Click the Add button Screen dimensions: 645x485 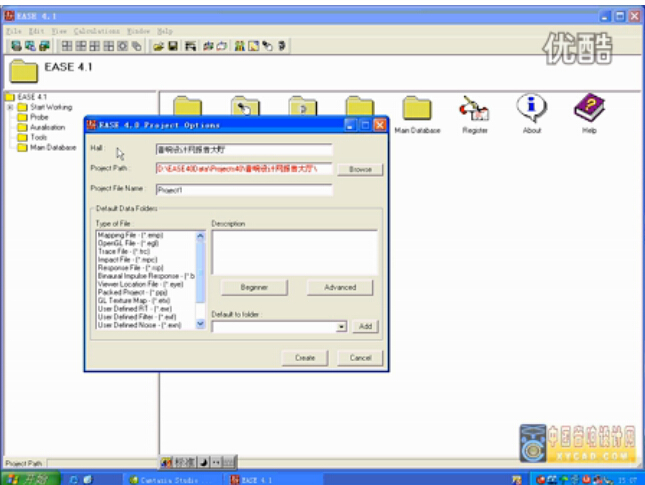(365, 327)
